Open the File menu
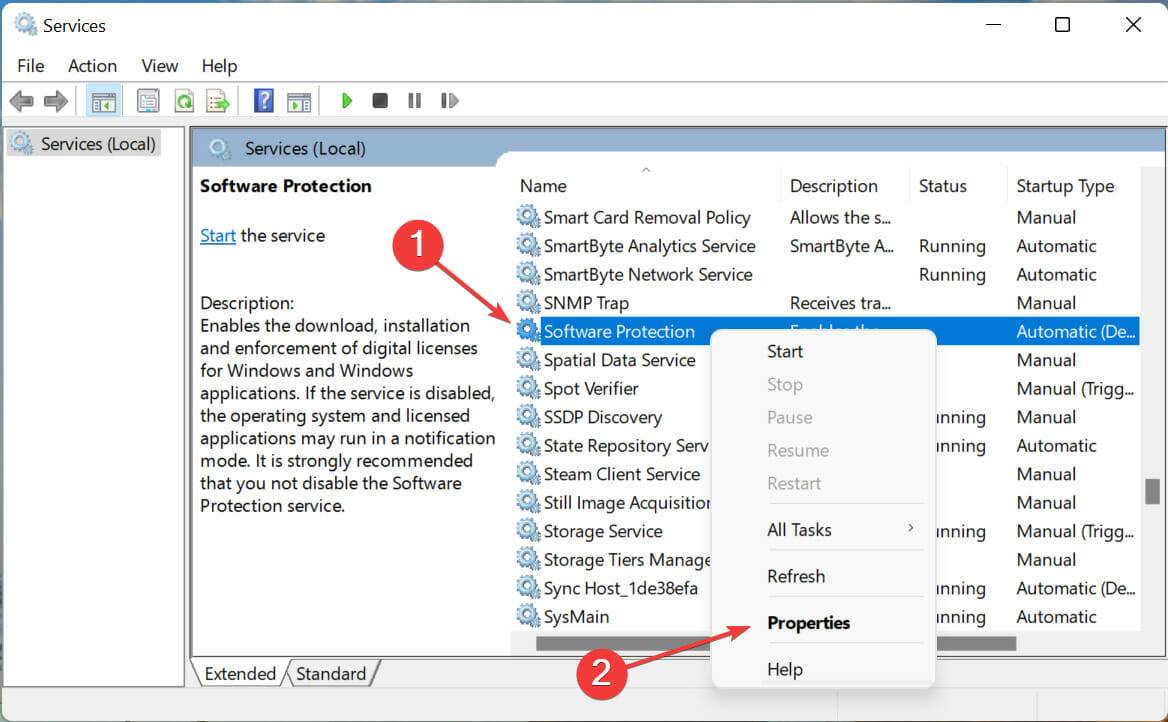The width and height of the screenshot is (1168, 722). (x=31, y=66)
